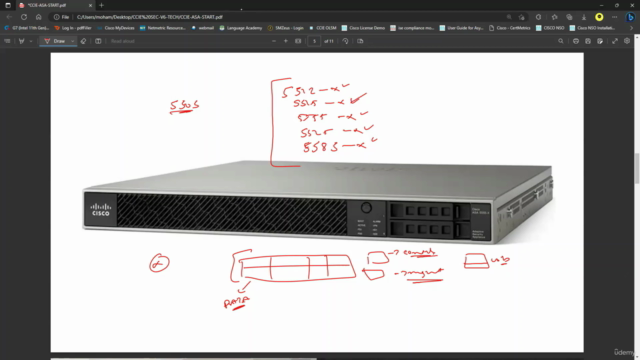Open the CISCO NSO bookmark
This screenshot has height=360, width=640.
pos(550,28)
